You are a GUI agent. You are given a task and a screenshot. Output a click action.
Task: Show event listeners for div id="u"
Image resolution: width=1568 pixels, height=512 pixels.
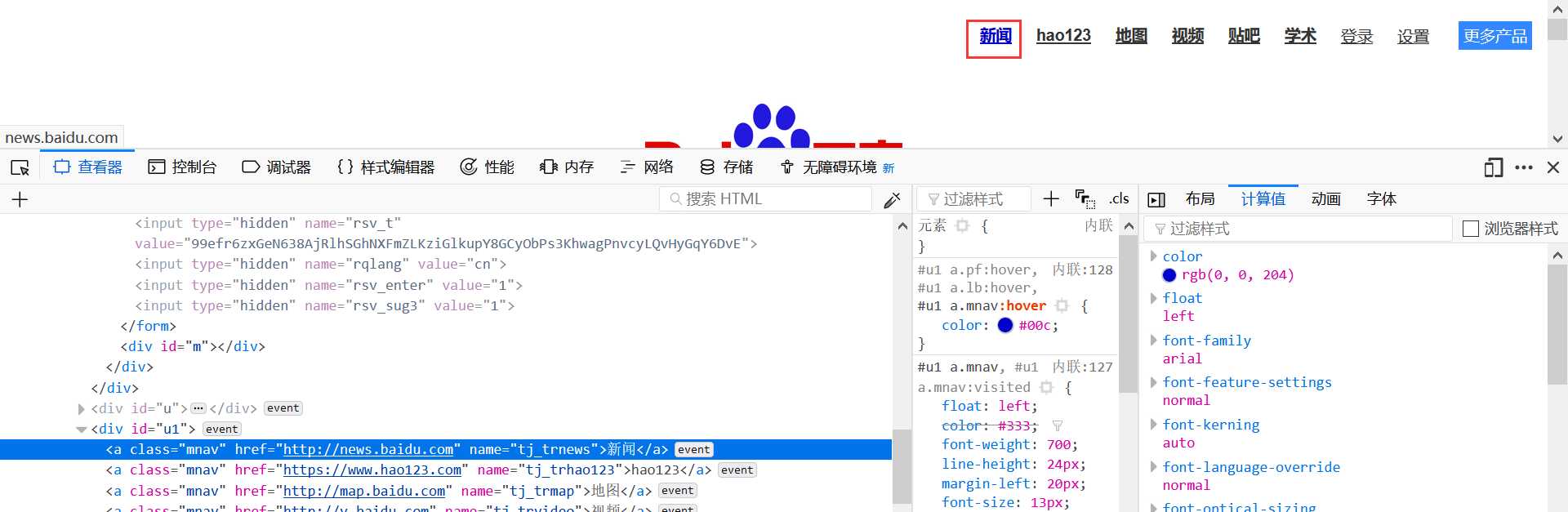[x=283, y=408]
